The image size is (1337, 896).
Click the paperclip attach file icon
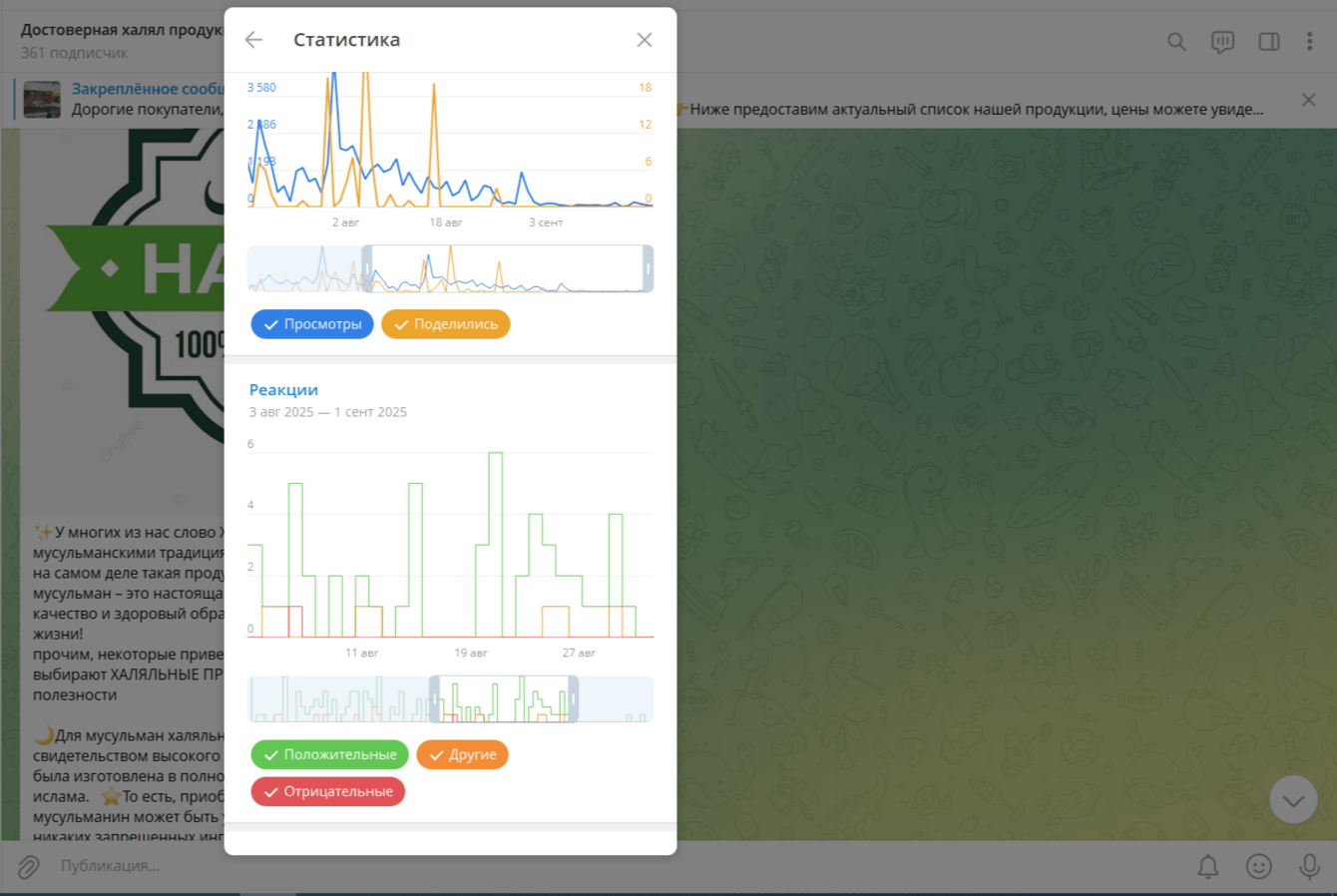[28, 866]
